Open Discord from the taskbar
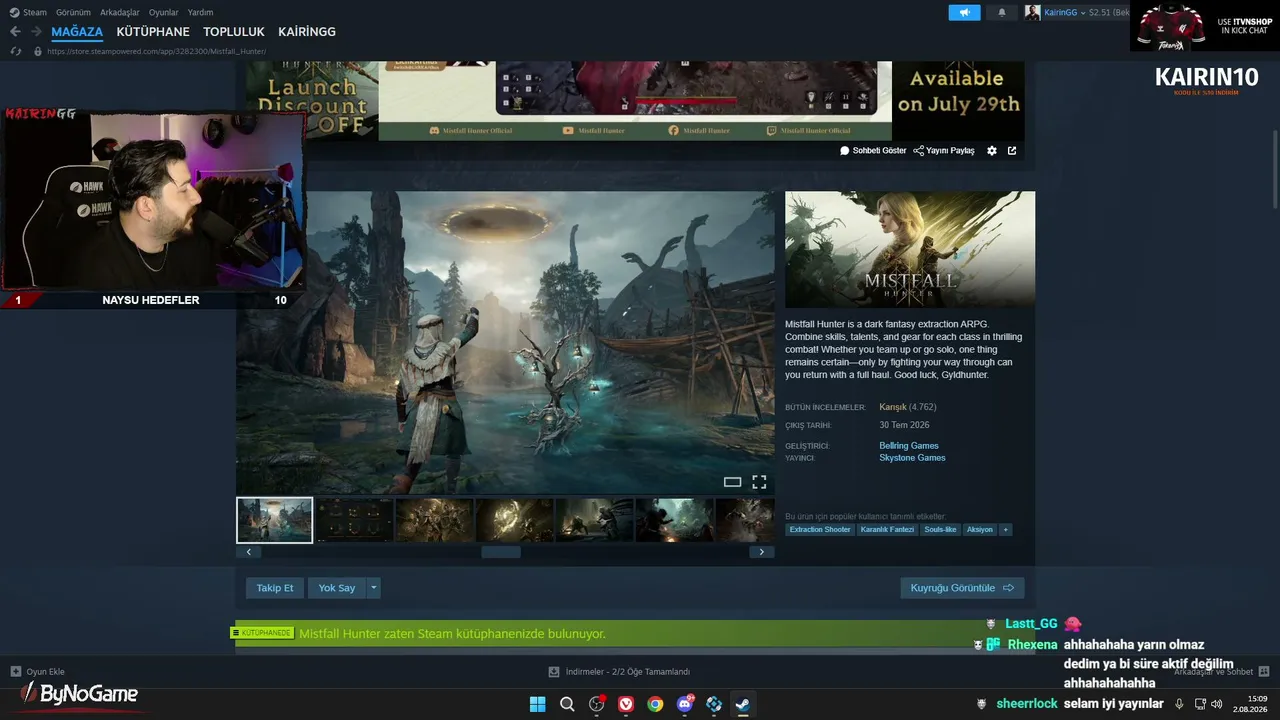This screenshot has height=720, width=1280. tap(685, 704)
